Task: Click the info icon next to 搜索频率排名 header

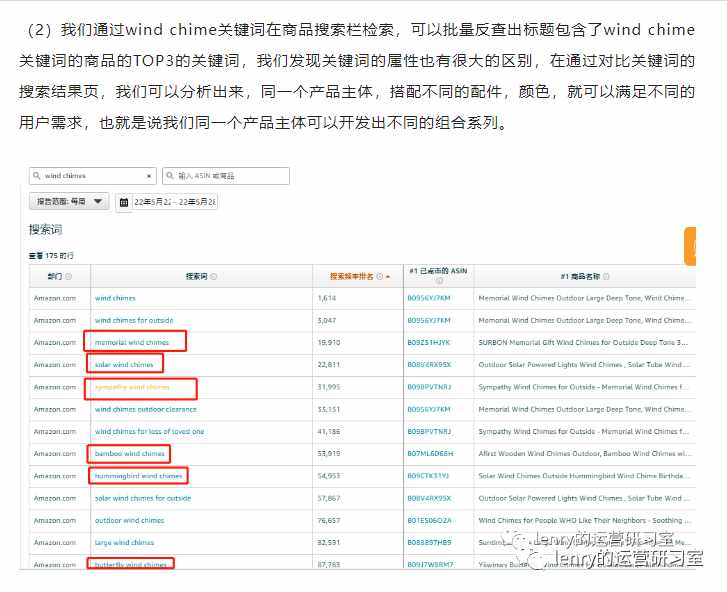Action: click(x=380, y=276)
